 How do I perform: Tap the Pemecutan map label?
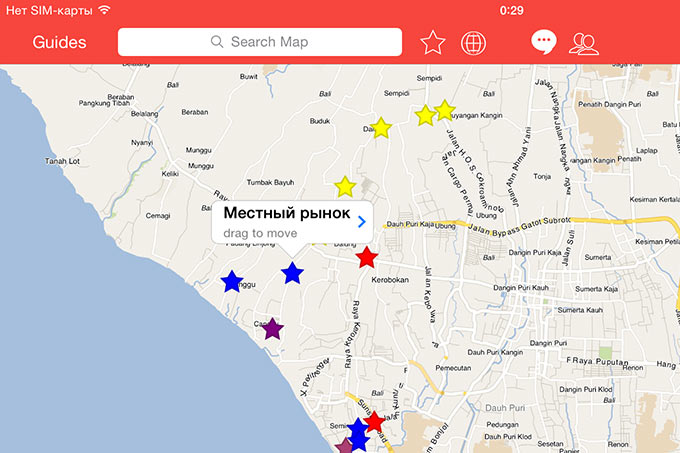click(x=453, y=368)
